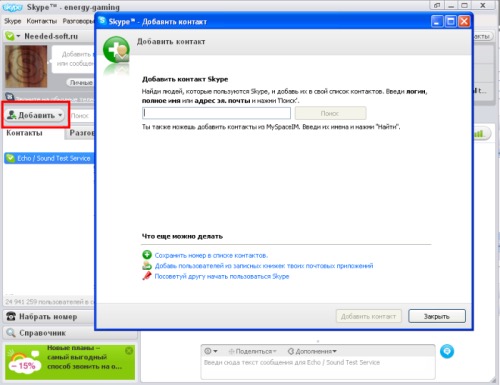Click the Личные button under the mood message

(x=81, y=82)
